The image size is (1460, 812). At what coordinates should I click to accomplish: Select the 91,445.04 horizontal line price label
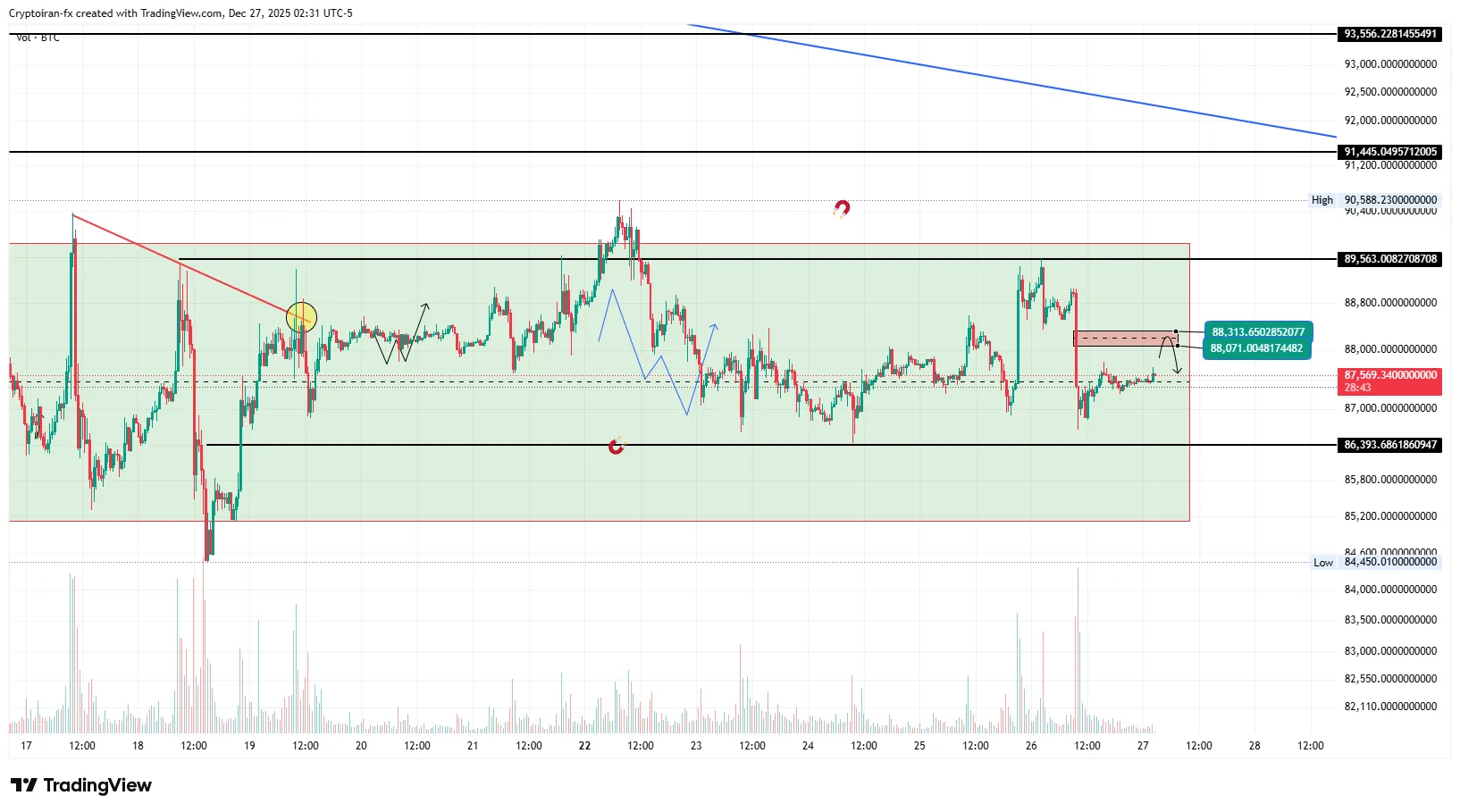[1390, 152]
